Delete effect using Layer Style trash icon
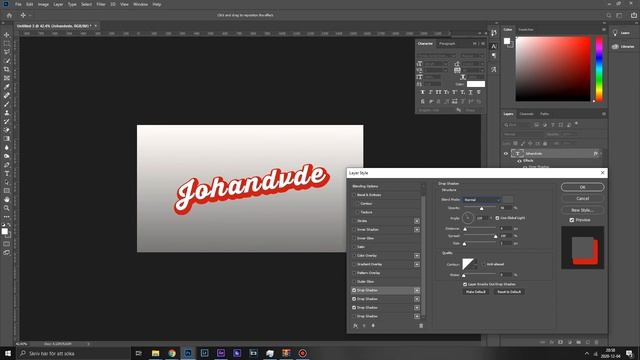 point(421,326)
